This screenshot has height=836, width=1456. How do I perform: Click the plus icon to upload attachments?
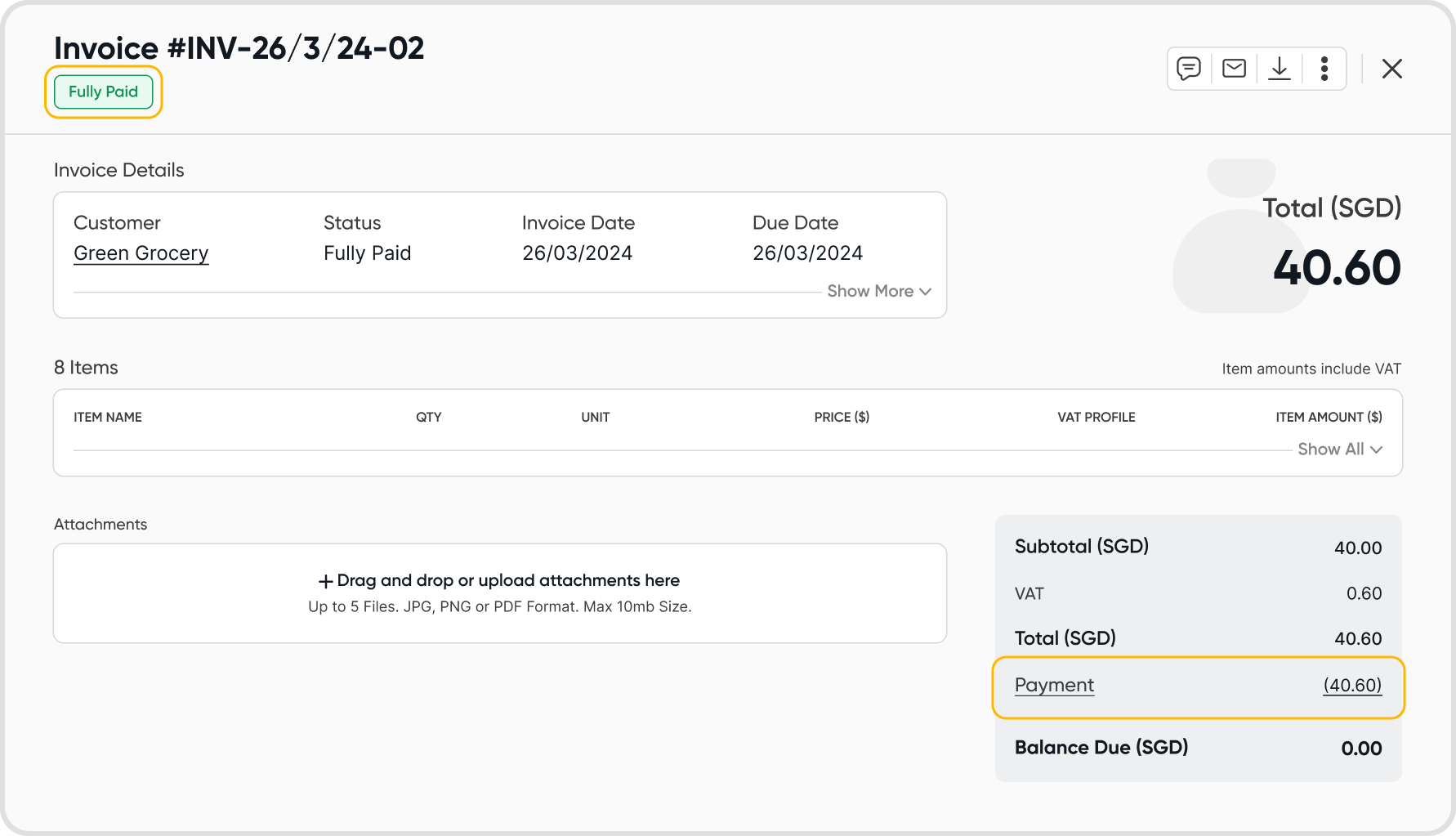325,581
